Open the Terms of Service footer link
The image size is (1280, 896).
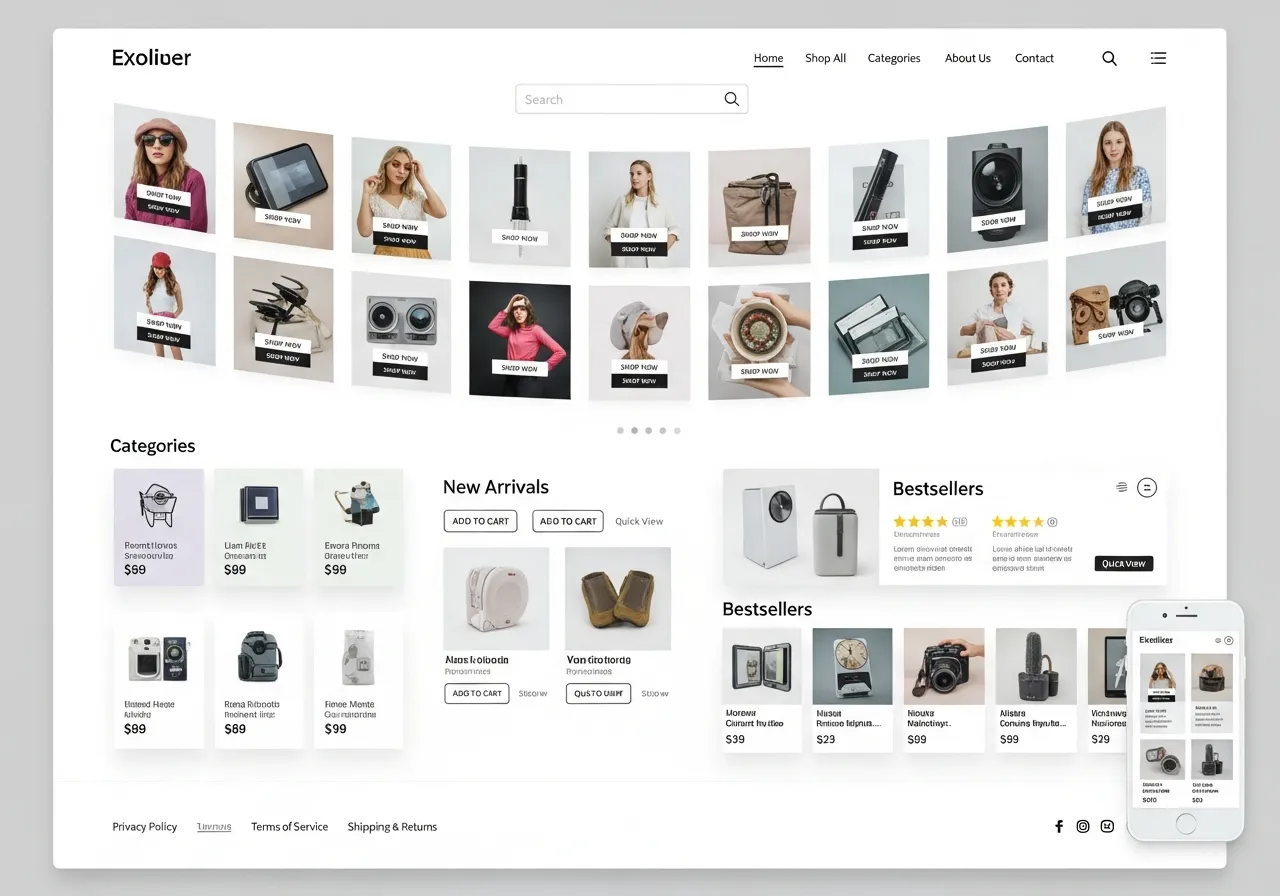coord(289,826)
